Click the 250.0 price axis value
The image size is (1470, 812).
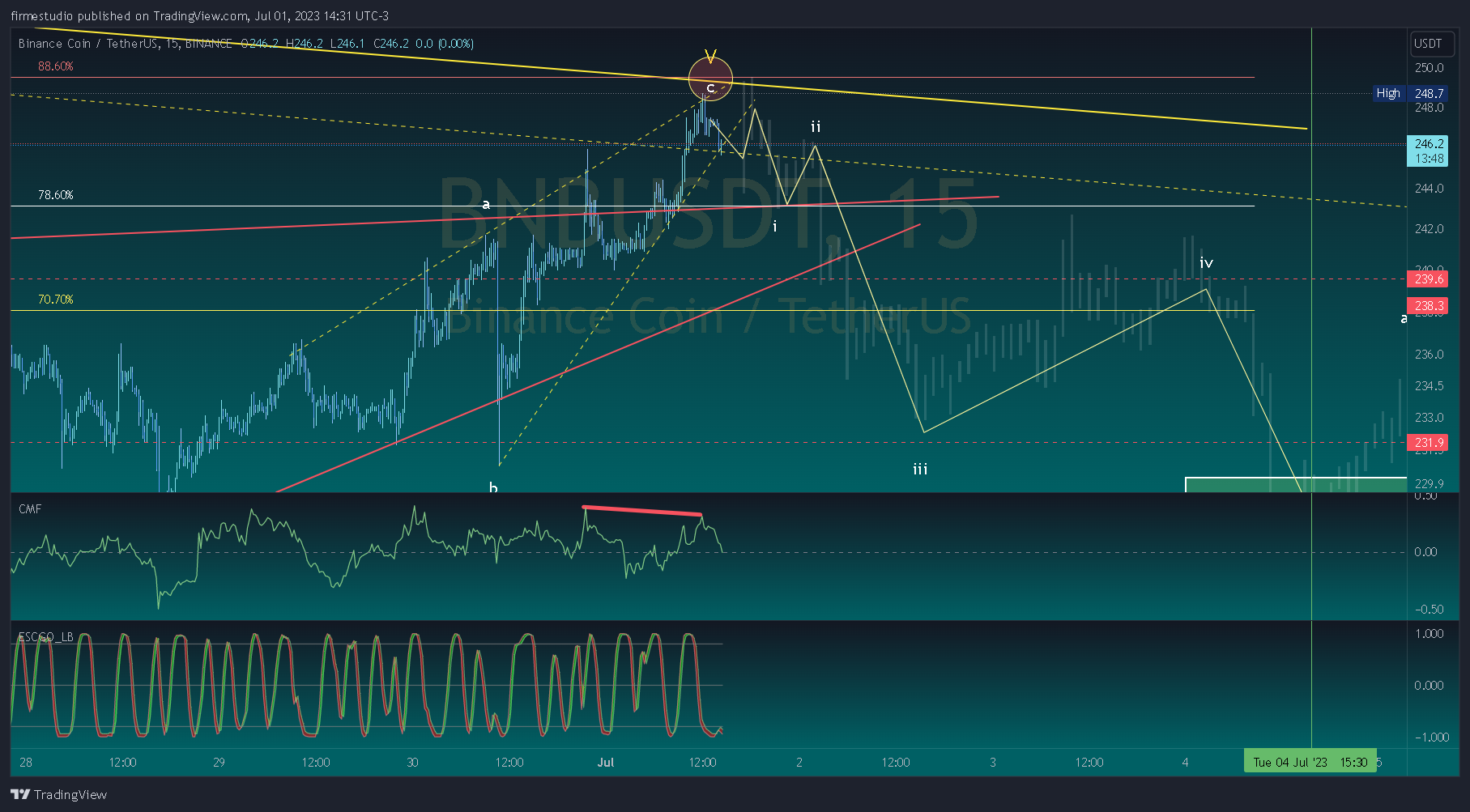(x=1429, y=68)
